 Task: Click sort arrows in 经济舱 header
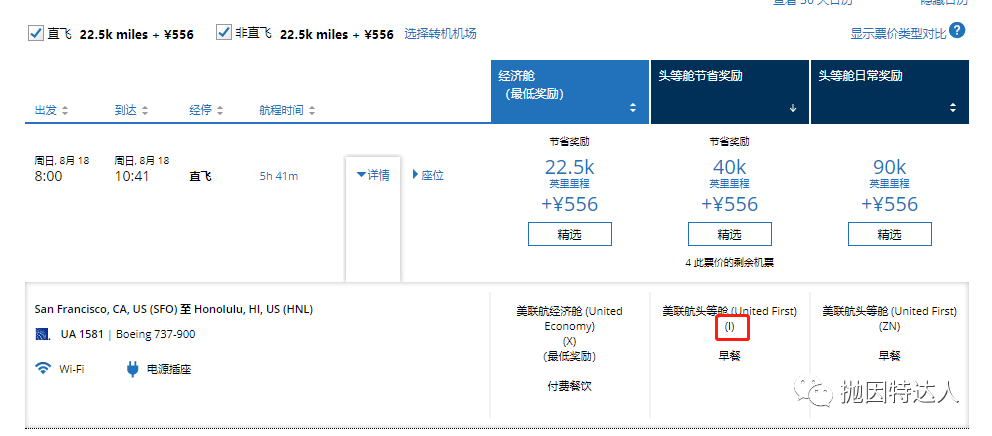633,108
